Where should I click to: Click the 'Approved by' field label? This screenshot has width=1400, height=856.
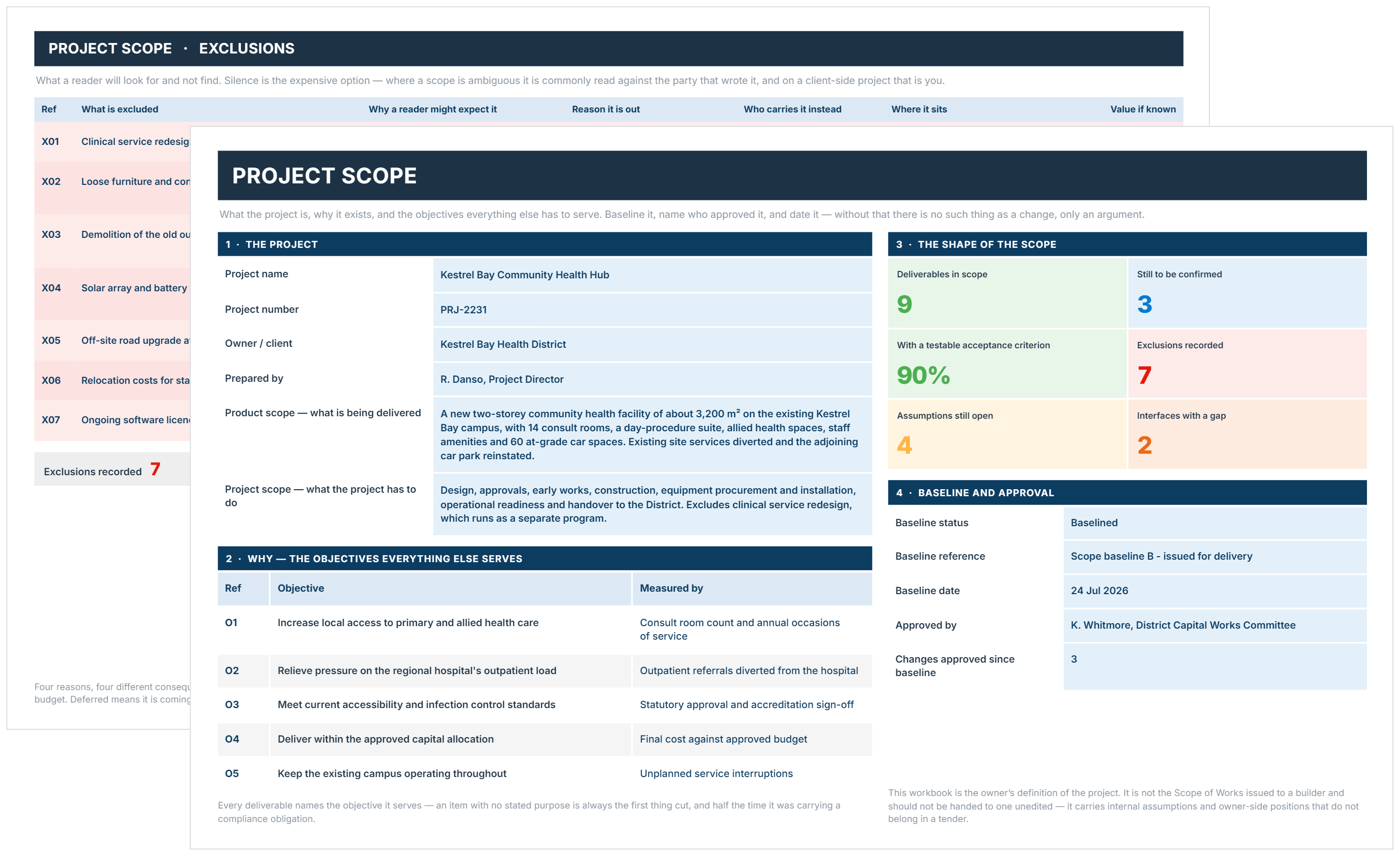tap(925, 626)
